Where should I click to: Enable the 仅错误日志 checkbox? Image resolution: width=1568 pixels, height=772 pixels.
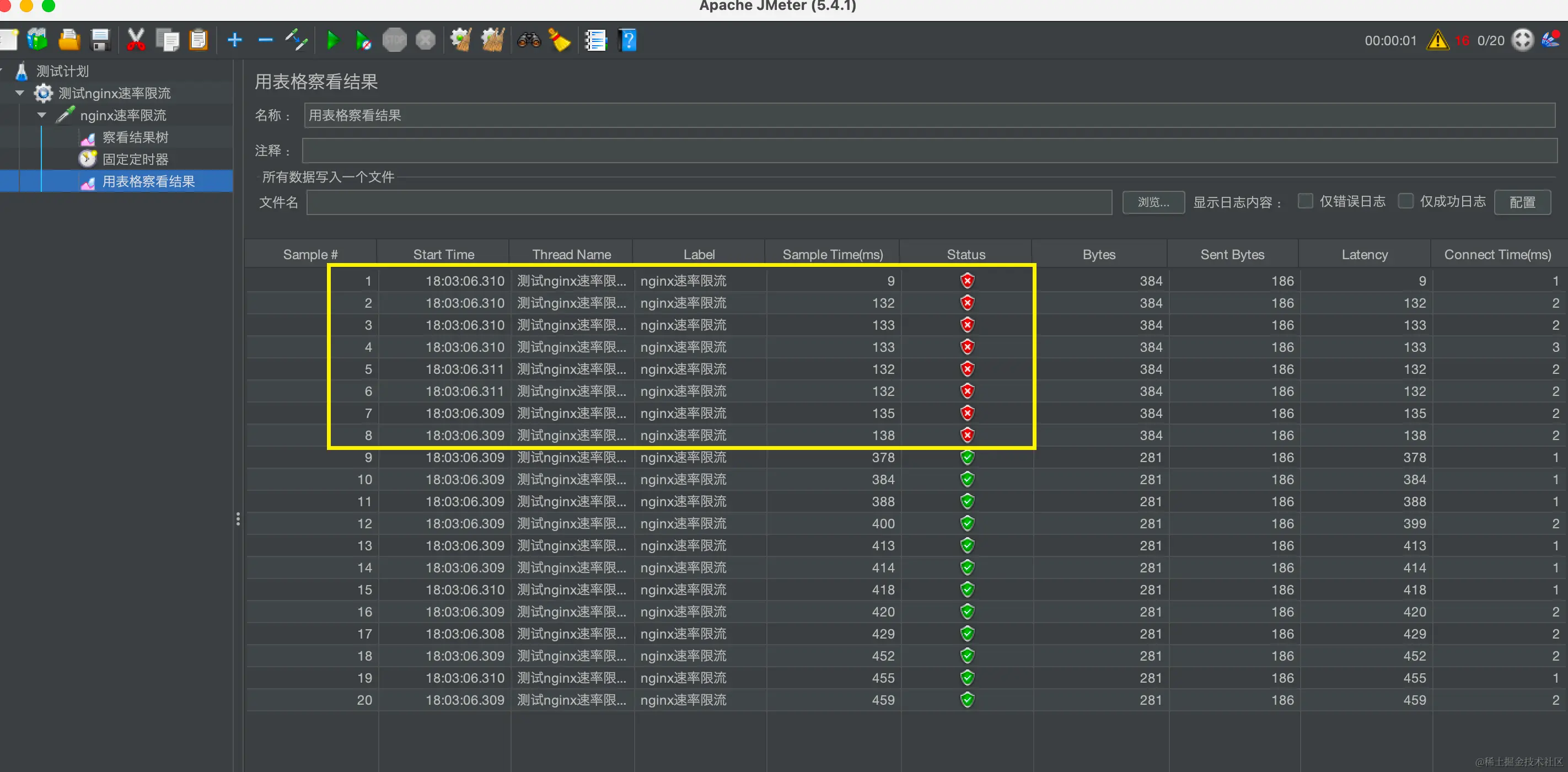(1305, 201)
